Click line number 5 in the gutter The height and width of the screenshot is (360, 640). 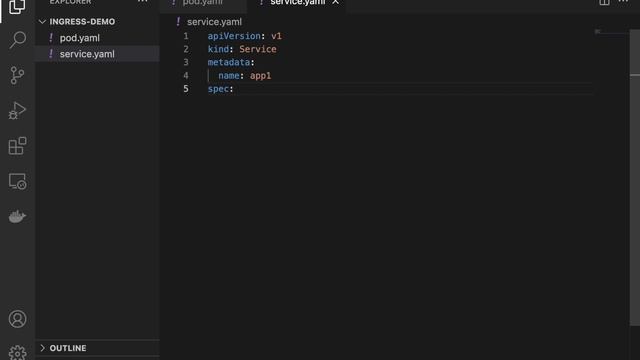[x=186, y=89]
